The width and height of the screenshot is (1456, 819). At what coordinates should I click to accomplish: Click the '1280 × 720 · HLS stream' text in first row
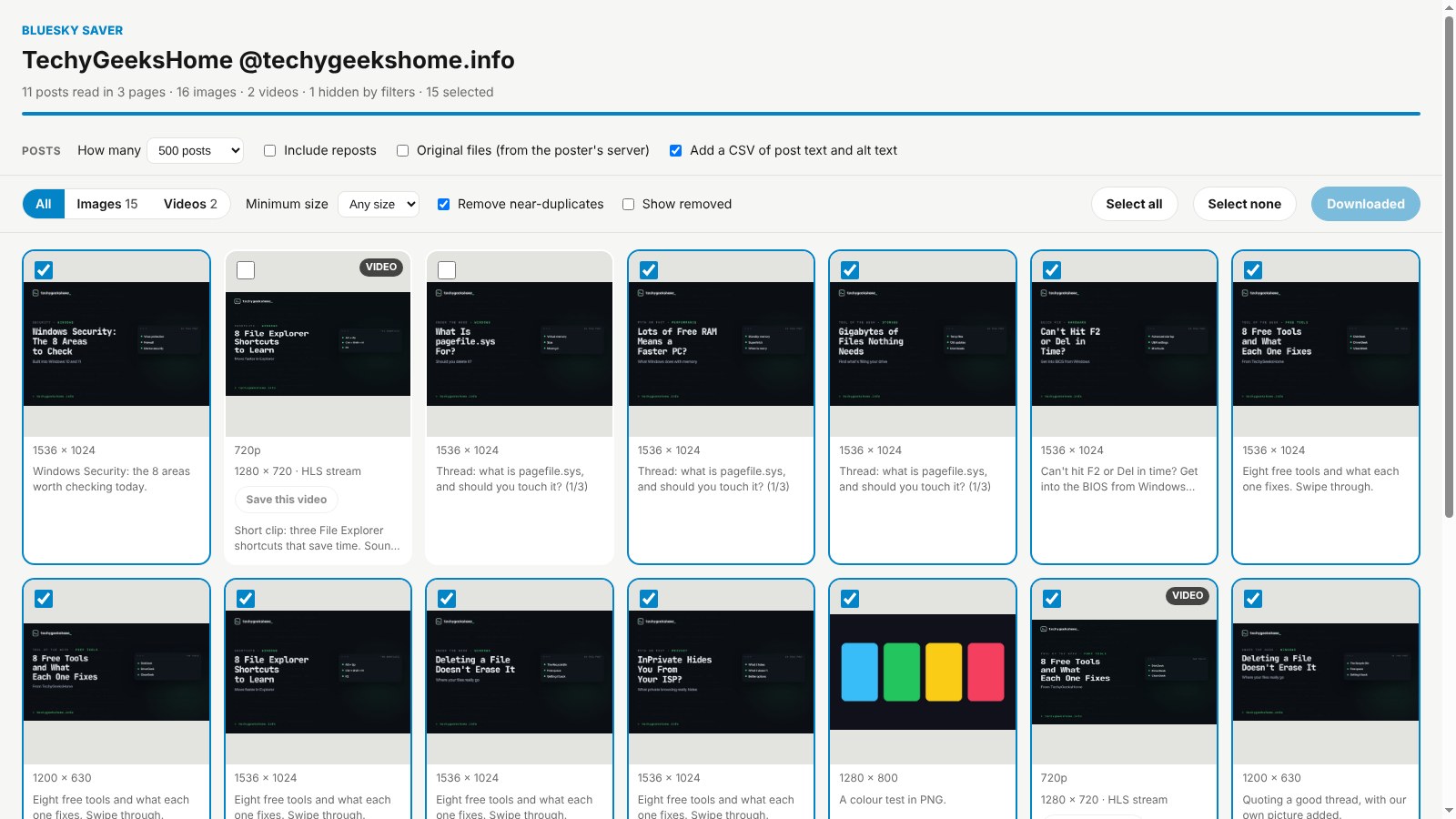click(x=298, y=471)
